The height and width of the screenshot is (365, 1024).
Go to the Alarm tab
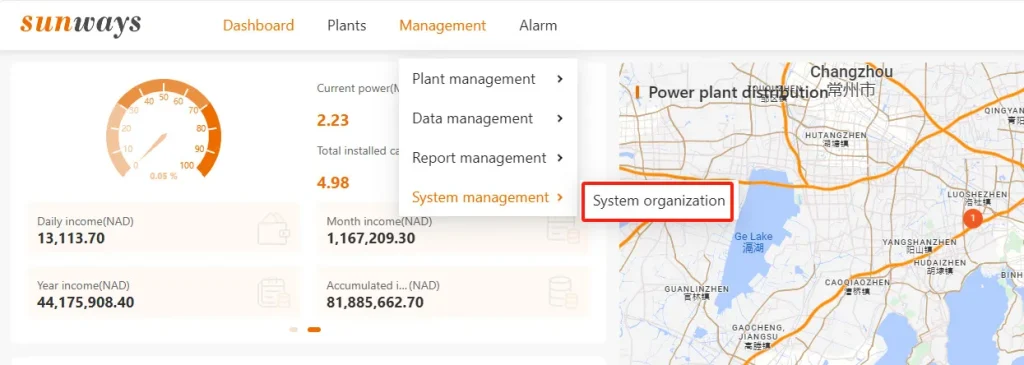click(538, 25)
